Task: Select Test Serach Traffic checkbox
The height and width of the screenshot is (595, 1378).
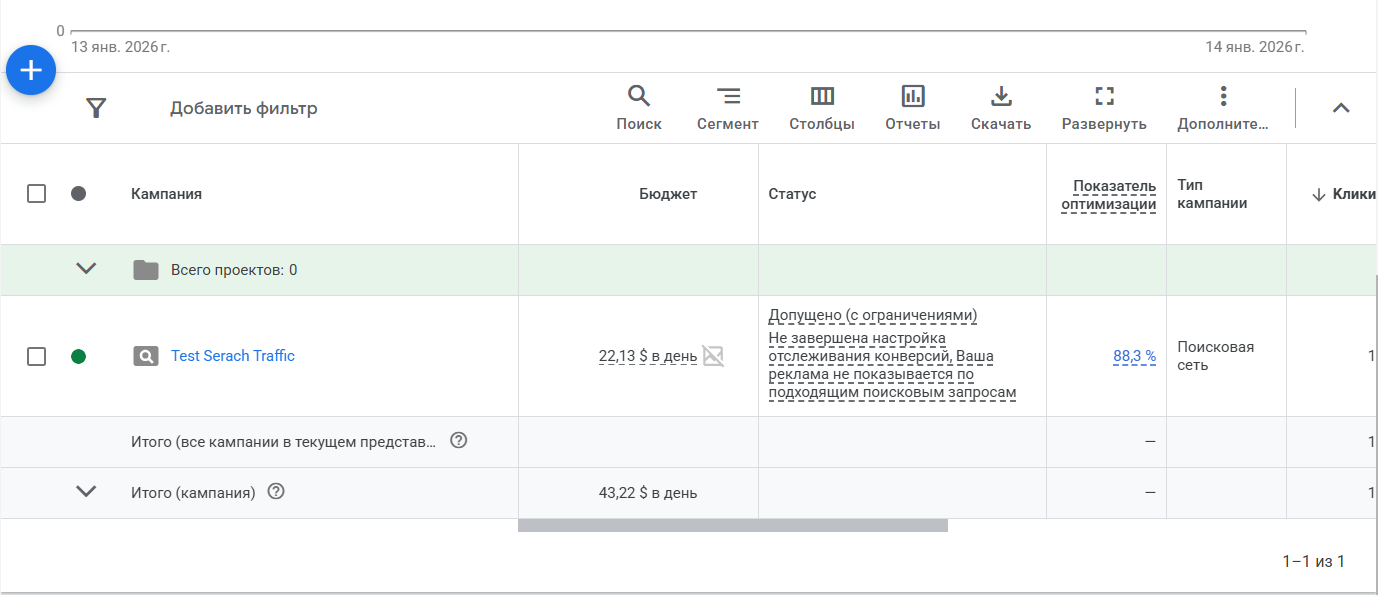Action: point(36,356)
